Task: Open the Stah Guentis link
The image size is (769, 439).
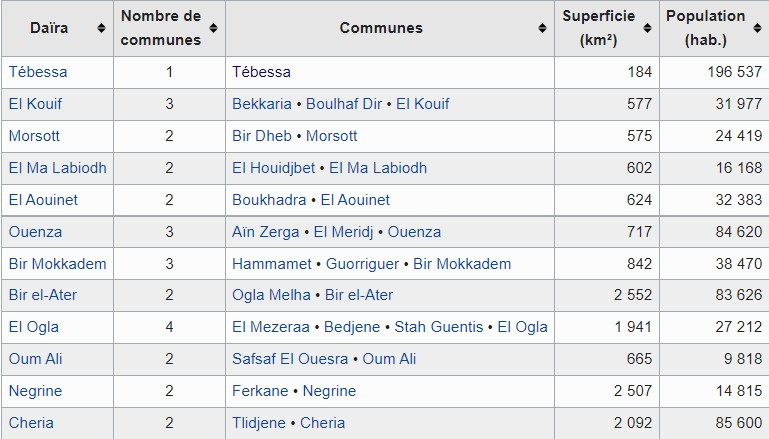Action: click(x=439, y=327)
